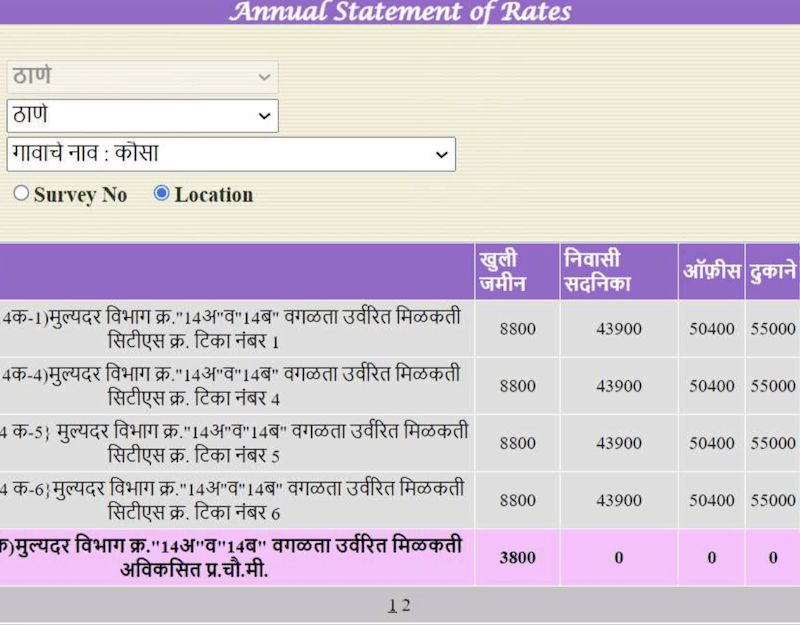The image size is (800, 625).
Task: Click the row description ending टिका नंबर 5
Action: (234, 443)
